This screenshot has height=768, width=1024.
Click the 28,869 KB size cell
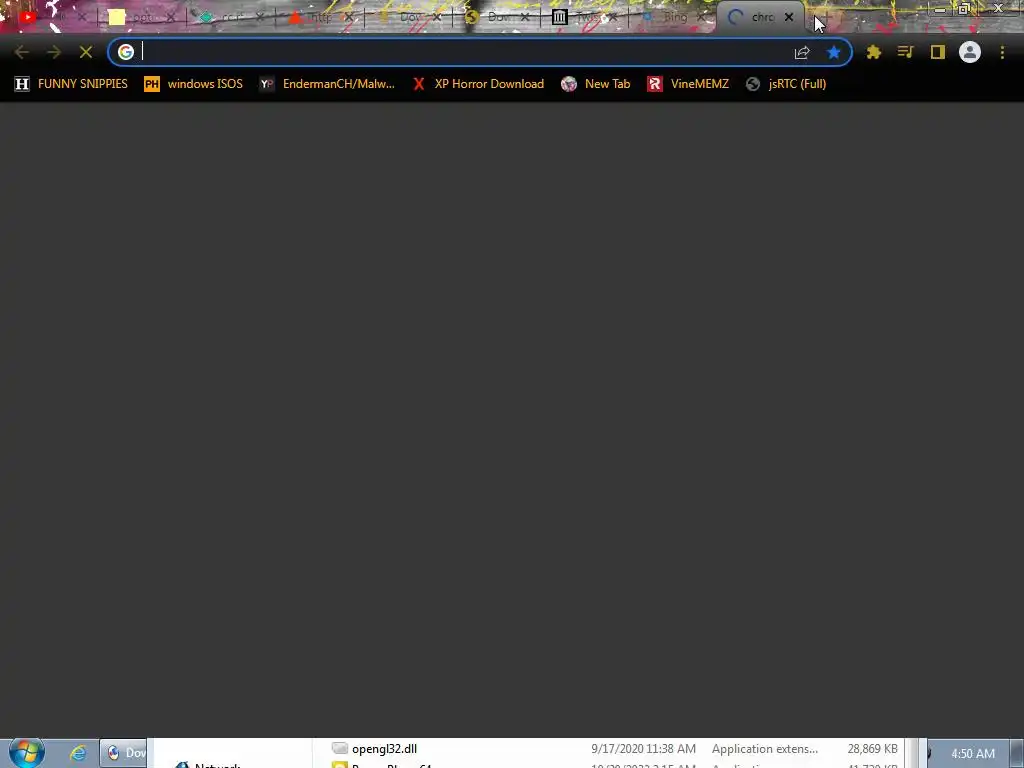[x=872, y=748]
